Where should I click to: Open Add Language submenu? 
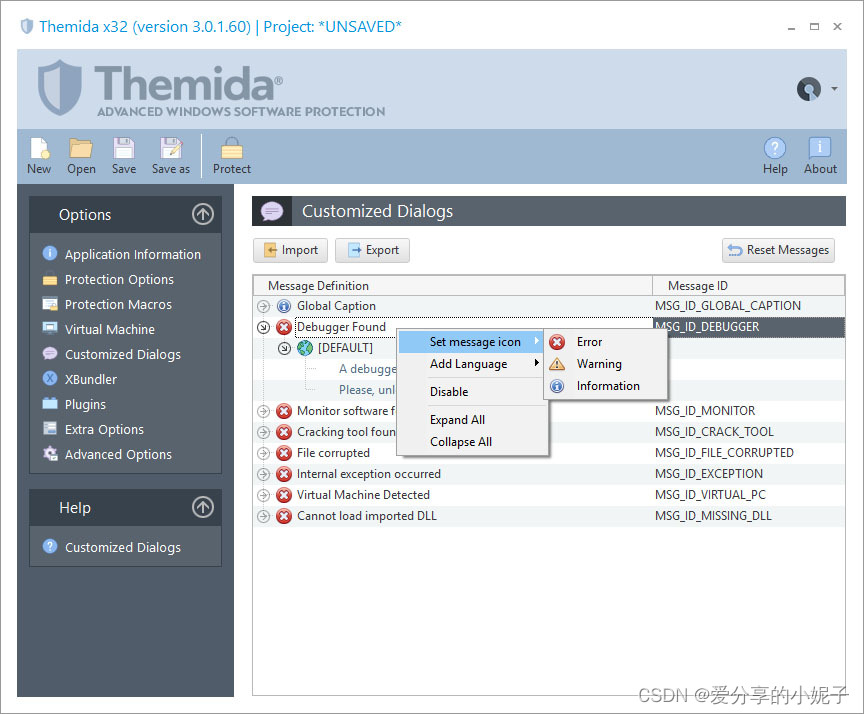471,364
